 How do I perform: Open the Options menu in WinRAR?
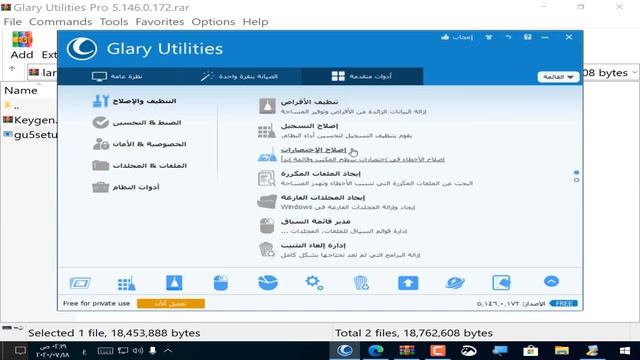point(213,22)
